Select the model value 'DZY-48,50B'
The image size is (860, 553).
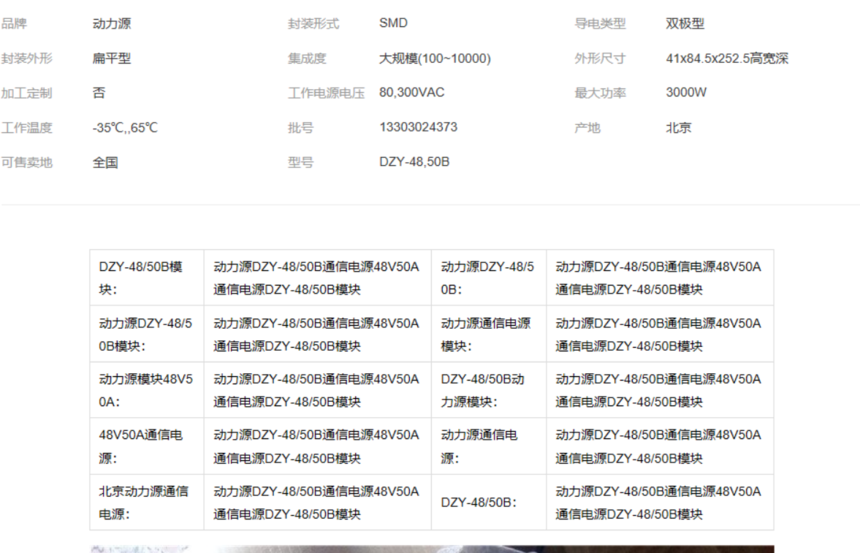pos(414,162)
